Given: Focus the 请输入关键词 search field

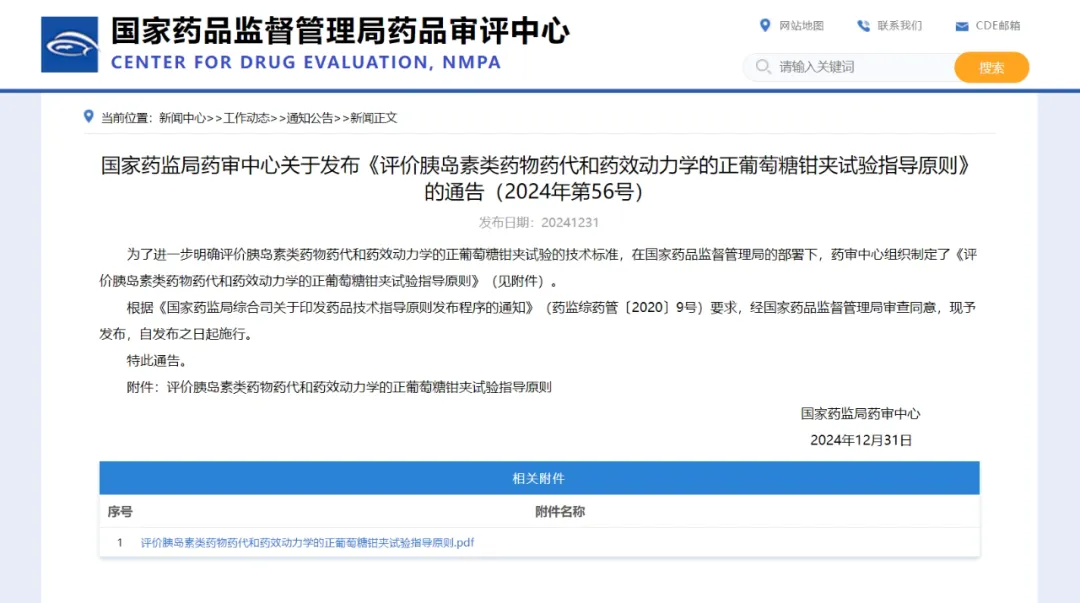Looking at the screenshot, I should click(860, 67).
